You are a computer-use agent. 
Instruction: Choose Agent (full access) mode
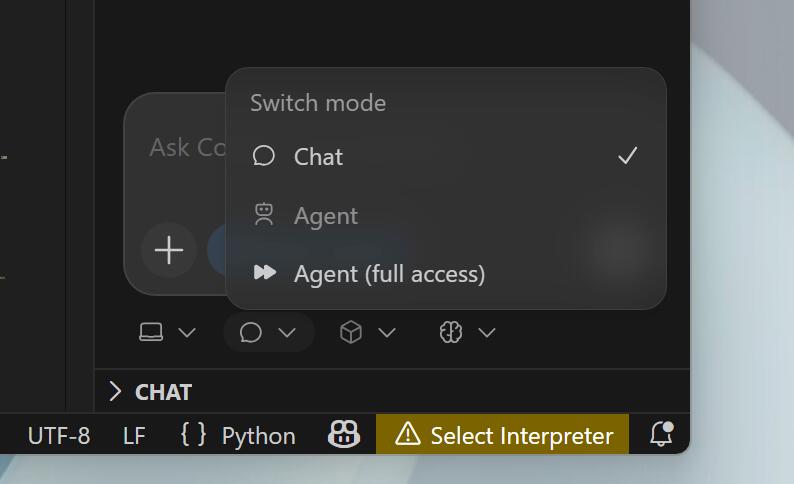(x=389, y=274)
